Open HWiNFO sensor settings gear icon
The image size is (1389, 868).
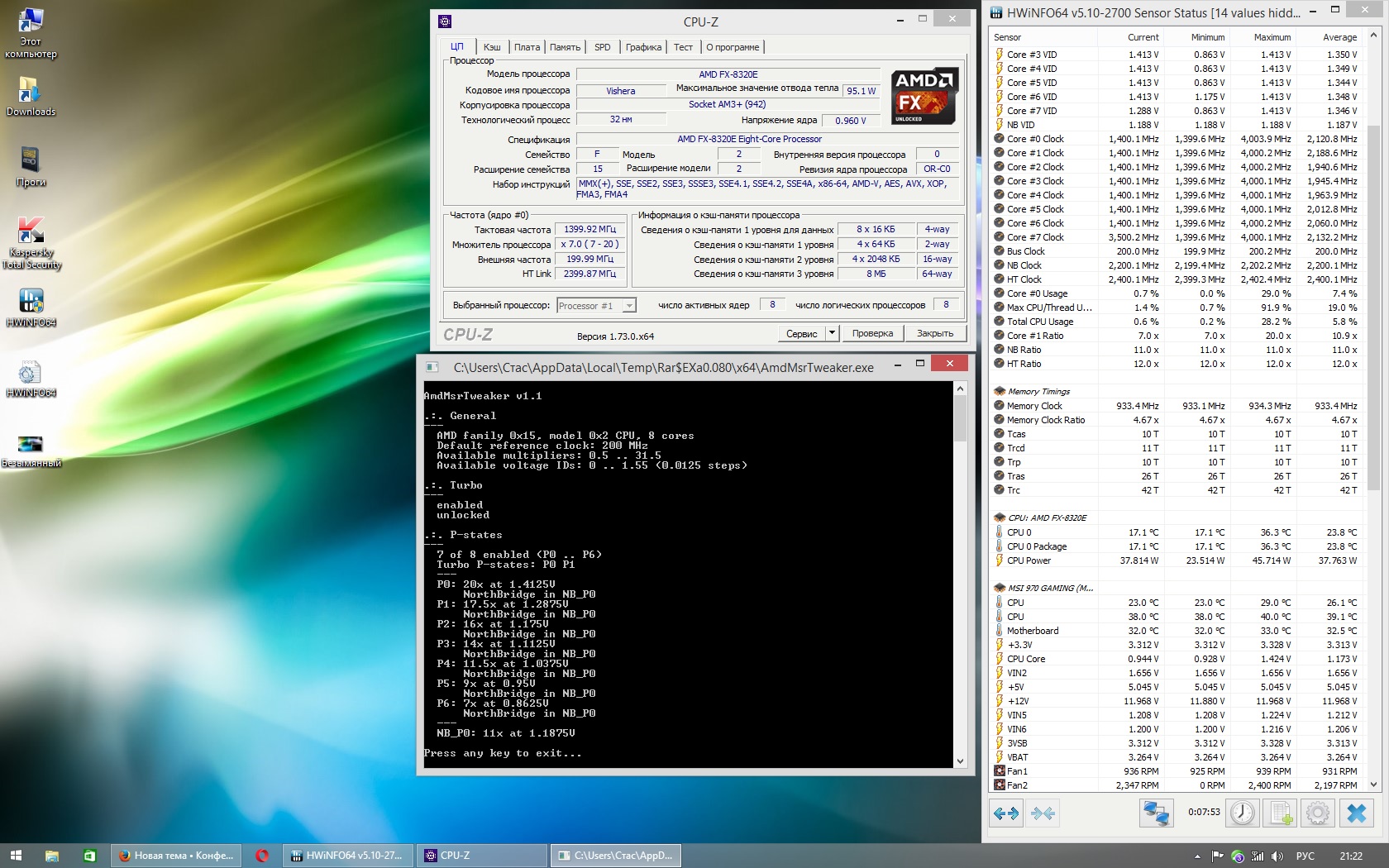point(1318,813)
